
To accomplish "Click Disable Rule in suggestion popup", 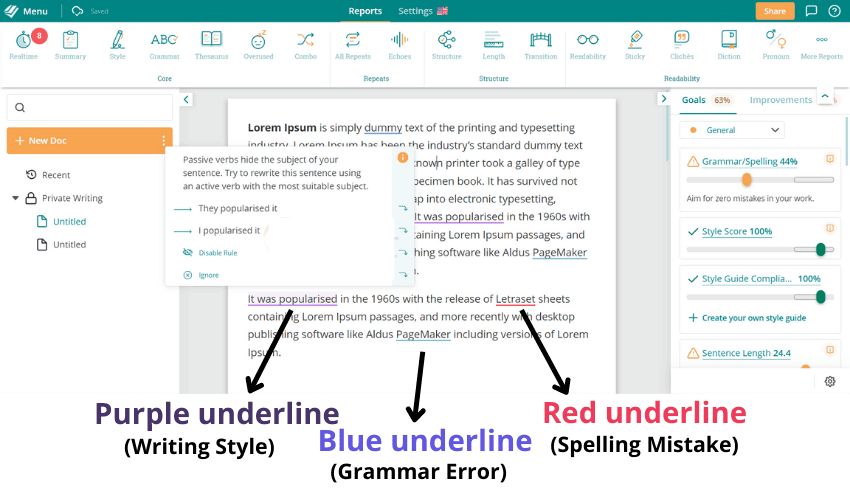I will pyautogui.click(x=217, y=253).
